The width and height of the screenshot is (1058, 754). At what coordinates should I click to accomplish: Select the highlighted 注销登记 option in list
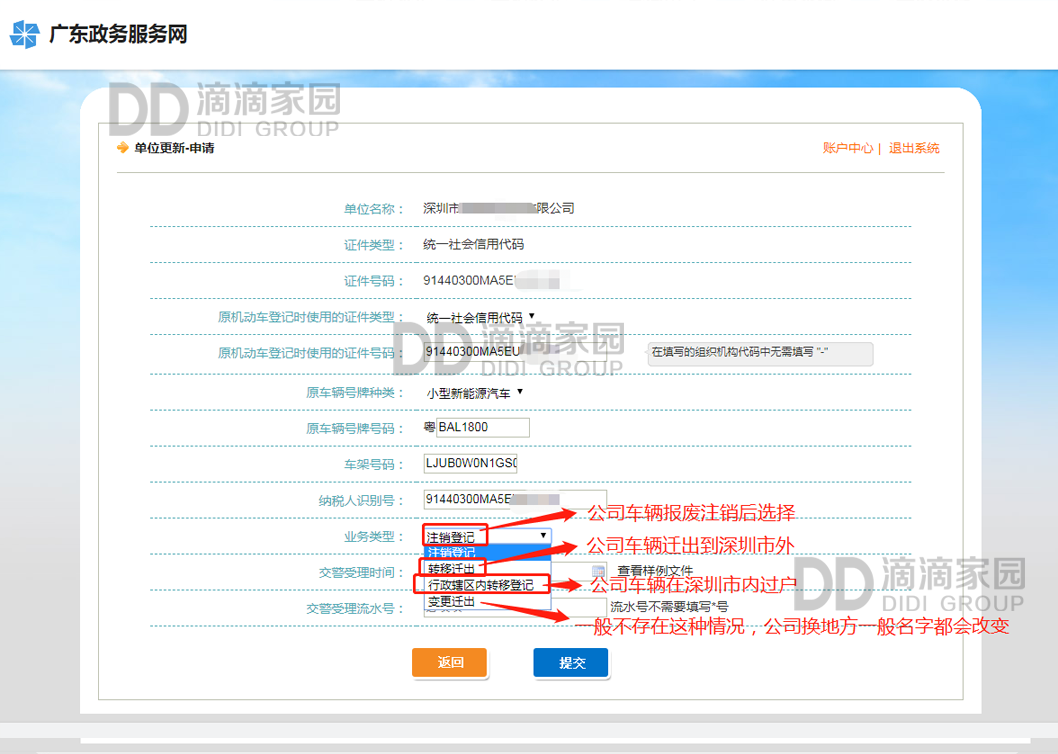[x=487, y=552]
